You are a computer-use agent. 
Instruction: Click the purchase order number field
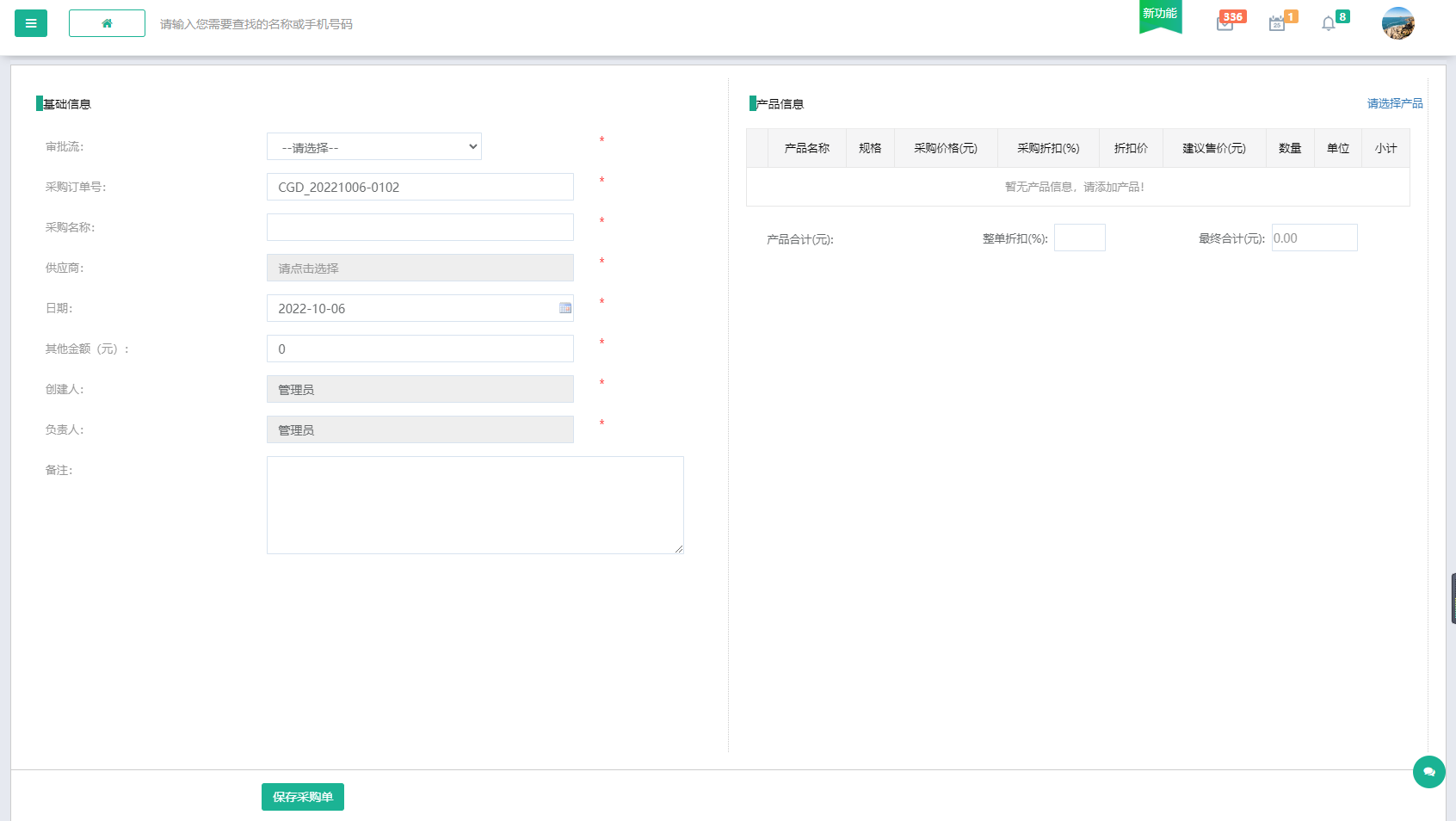pyautogui.click(x=420, y=187)
